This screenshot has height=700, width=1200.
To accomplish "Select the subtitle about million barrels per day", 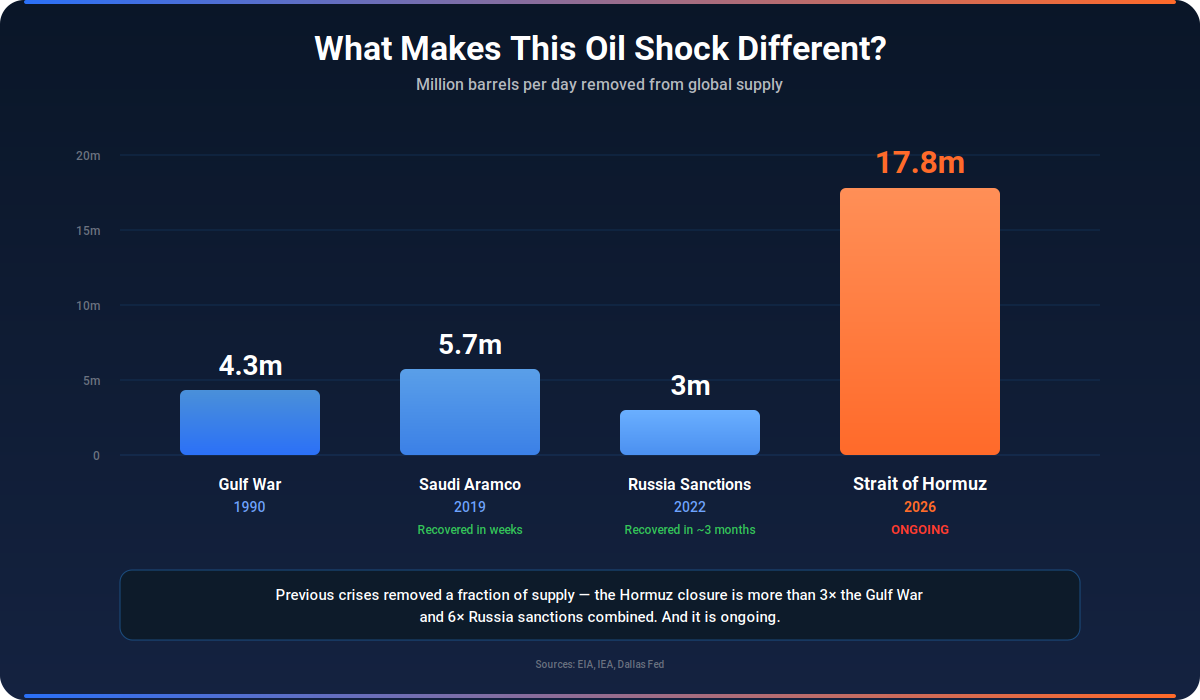I will 600,85.
